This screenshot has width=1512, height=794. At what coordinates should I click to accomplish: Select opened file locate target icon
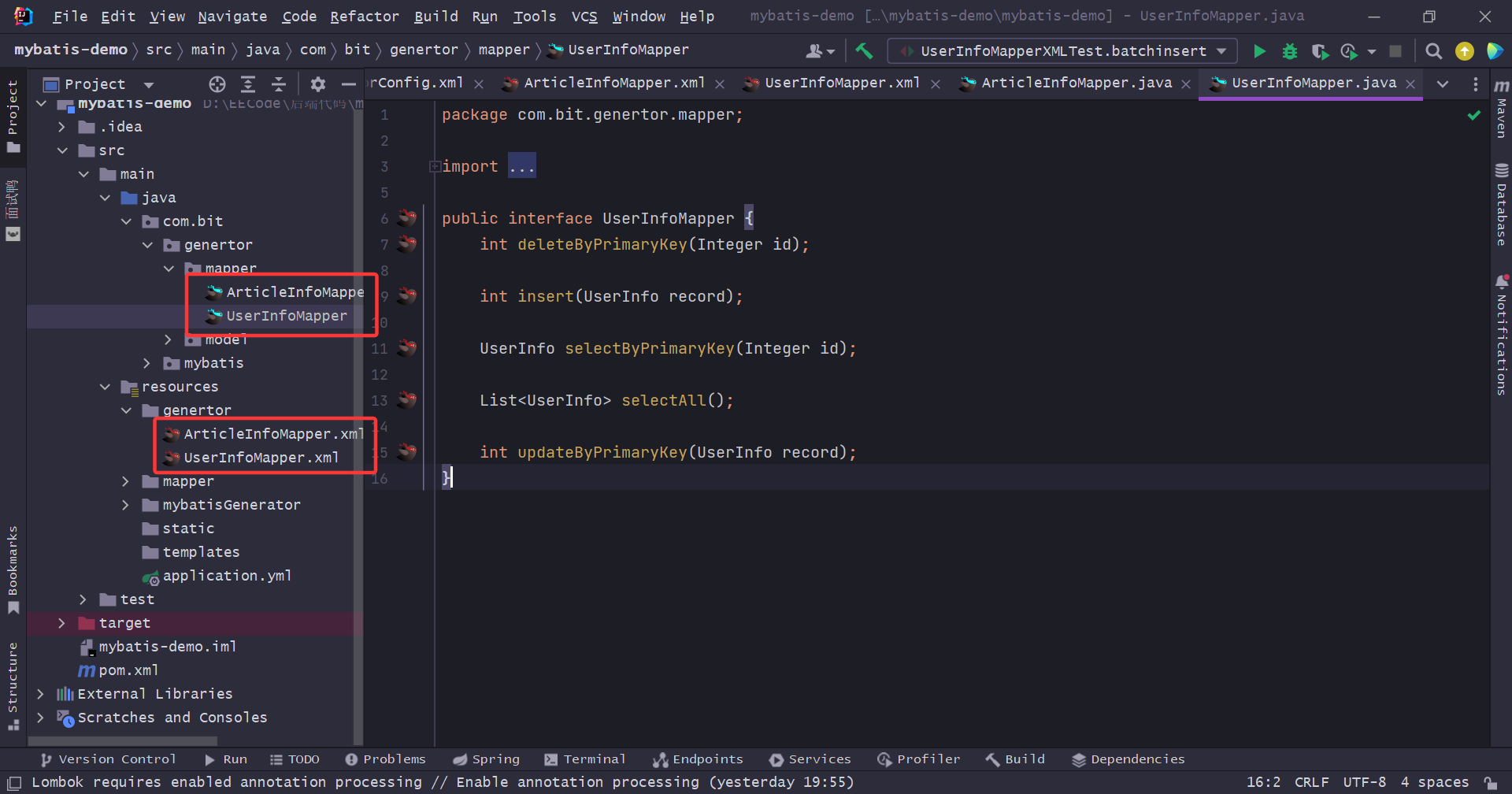[217, 84]
